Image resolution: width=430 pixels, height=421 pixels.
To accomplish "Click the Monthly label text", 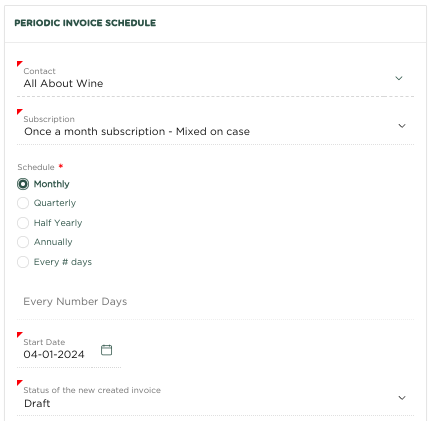I will (52, 184).
